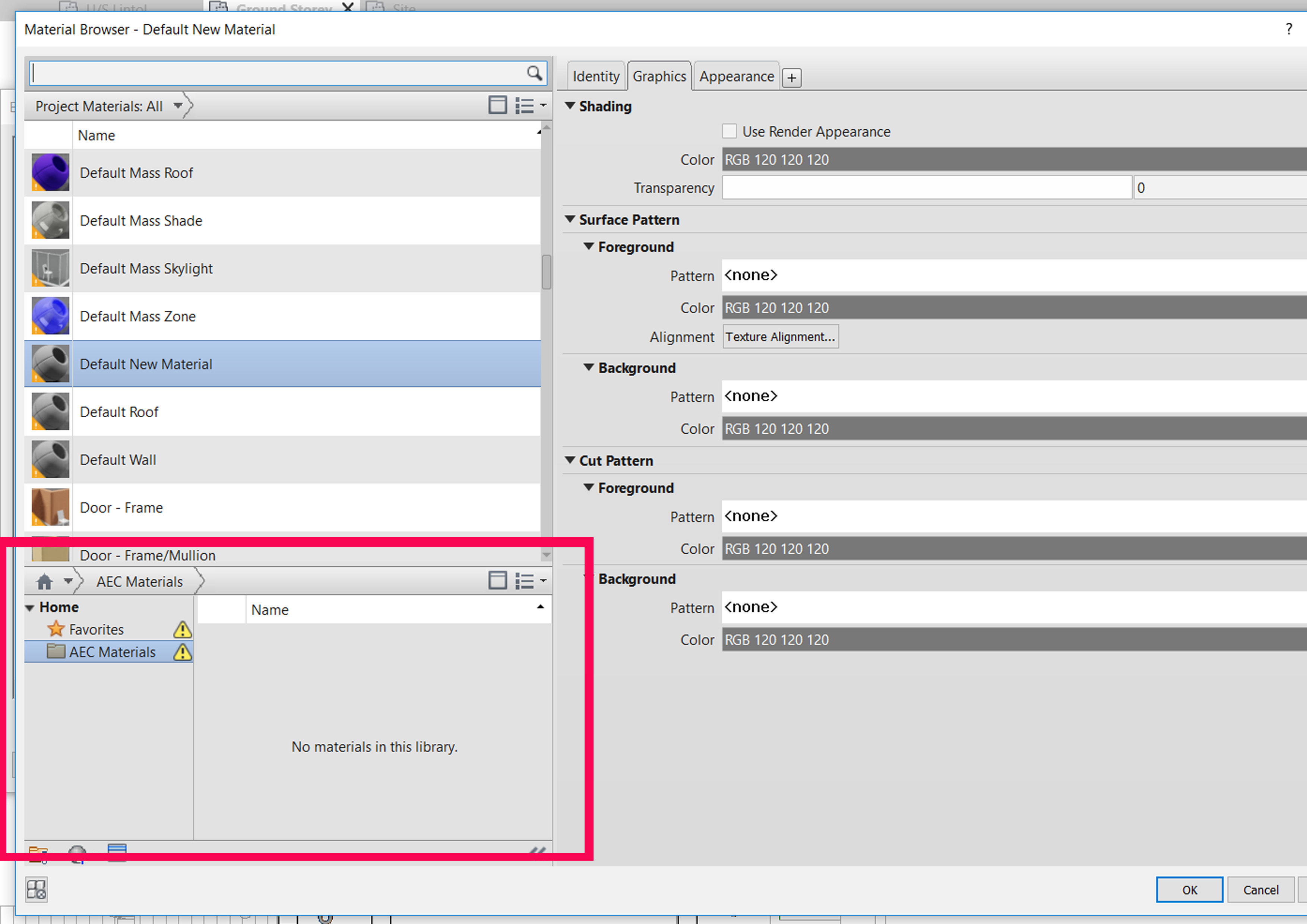The height and width of the screenshot is (924, 1307).
Task: Click the material search input field
Action: tap(288, 73)
